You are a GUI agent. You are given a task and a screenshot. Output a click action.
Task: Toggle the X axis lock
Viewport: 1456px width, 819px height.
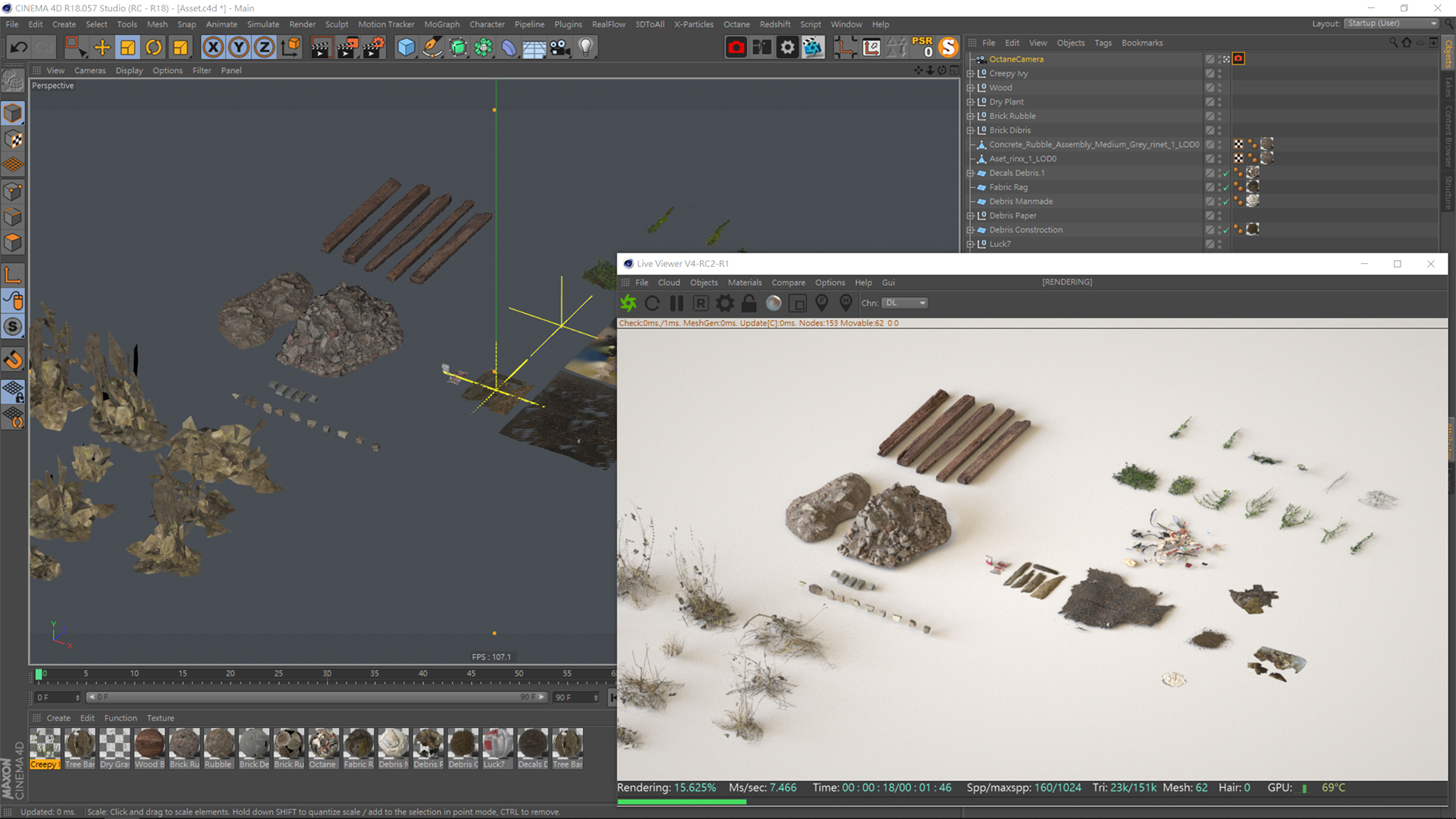pyautogui.click(x=214, y=48)
